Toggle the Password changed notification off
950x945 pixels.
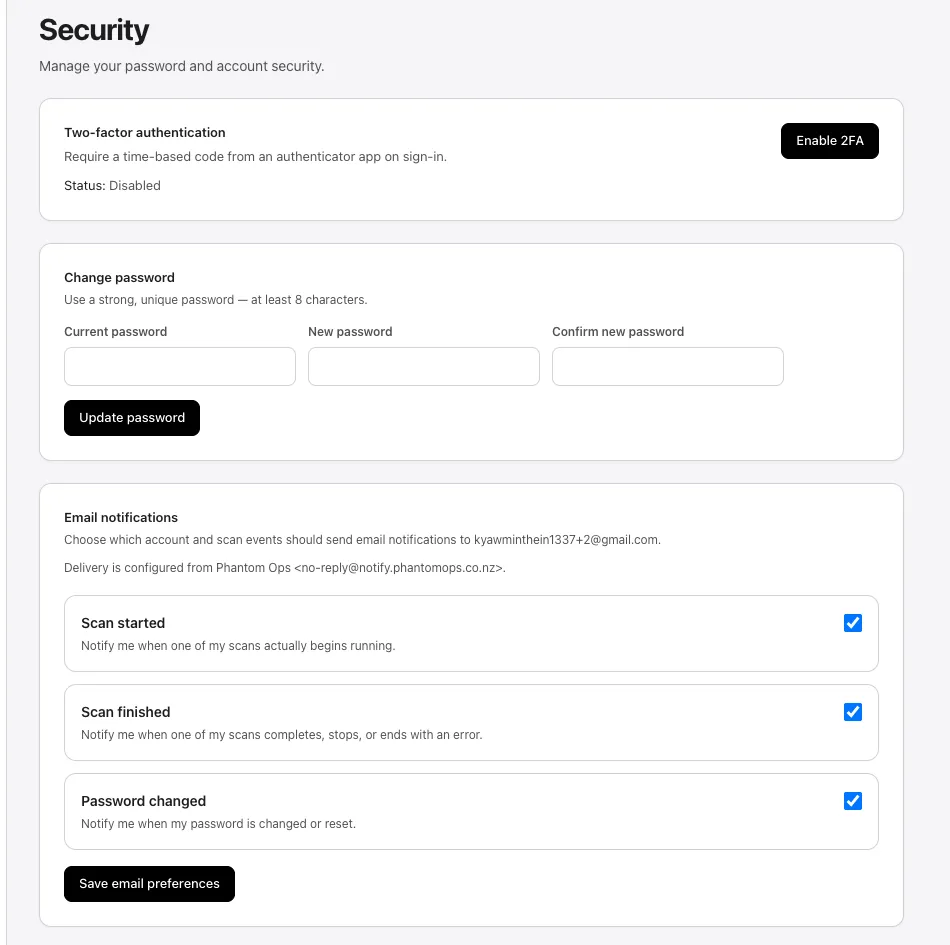pos(852,800)
